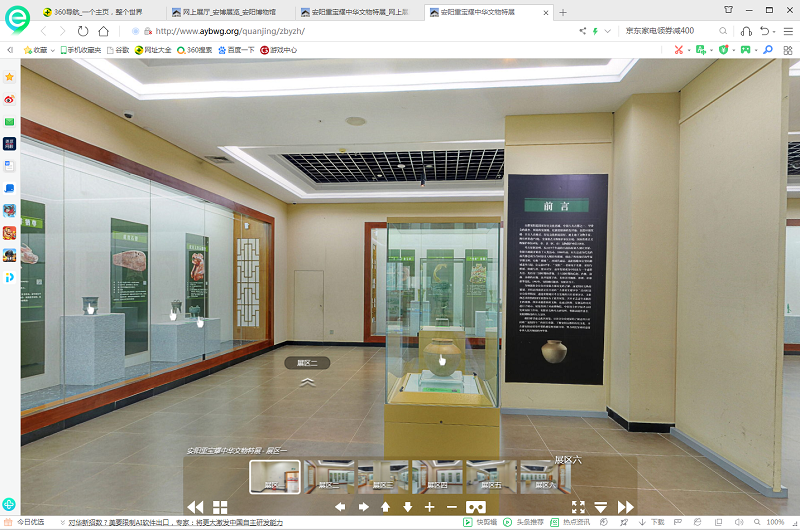Zoom in with the plus icon

pyautogui.click(x=430, y=507)
